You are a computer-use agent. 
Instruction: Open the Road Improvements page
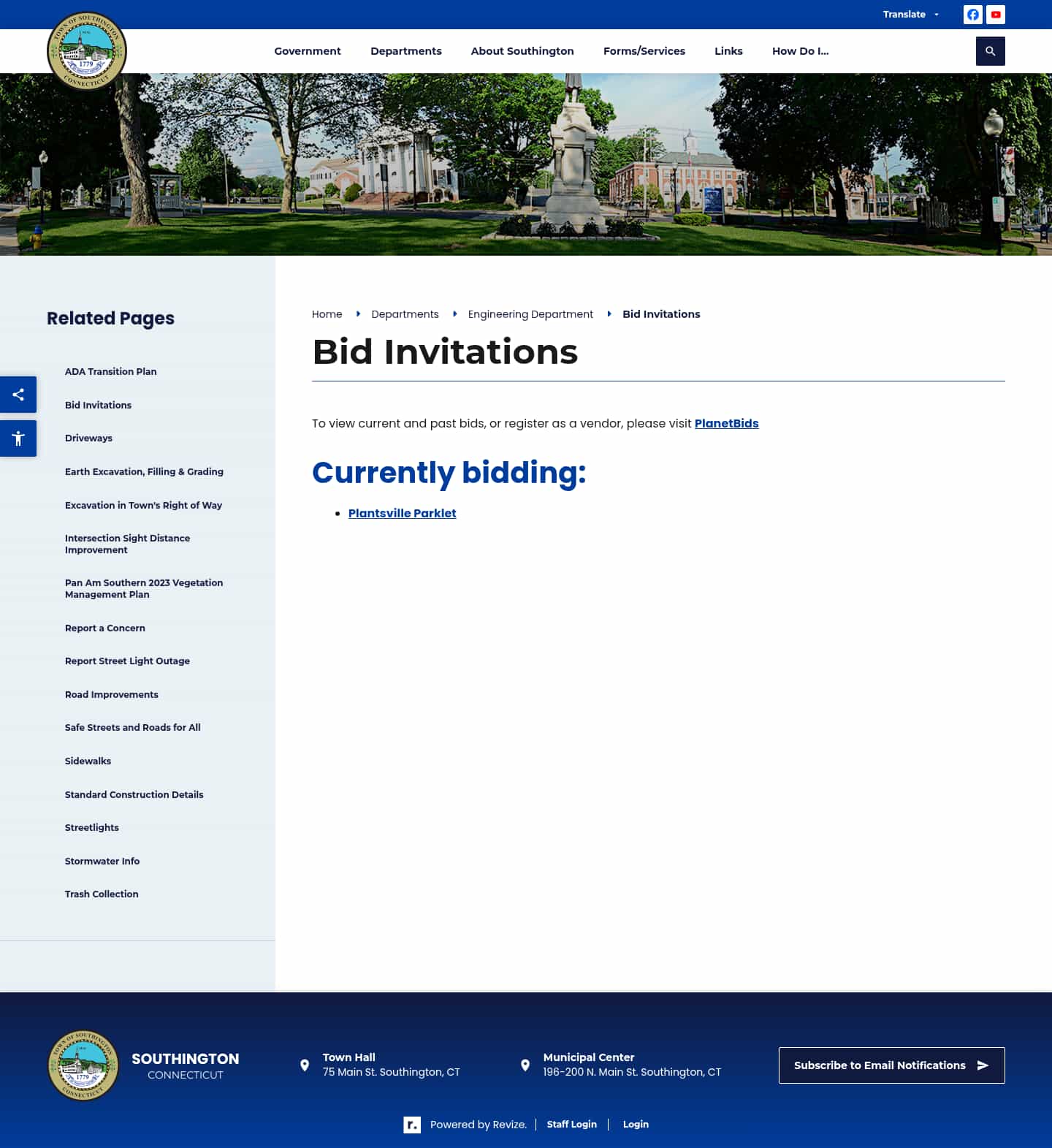(112, 694)
